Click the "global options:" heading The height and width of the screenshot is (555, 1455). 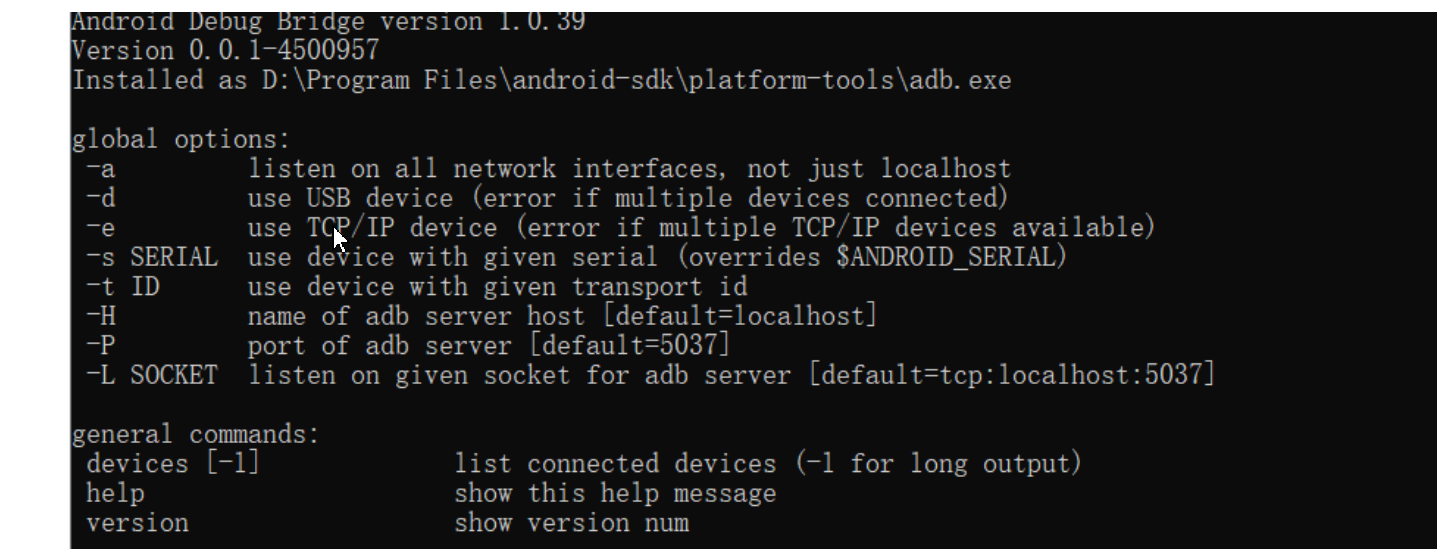coord(180,139)
